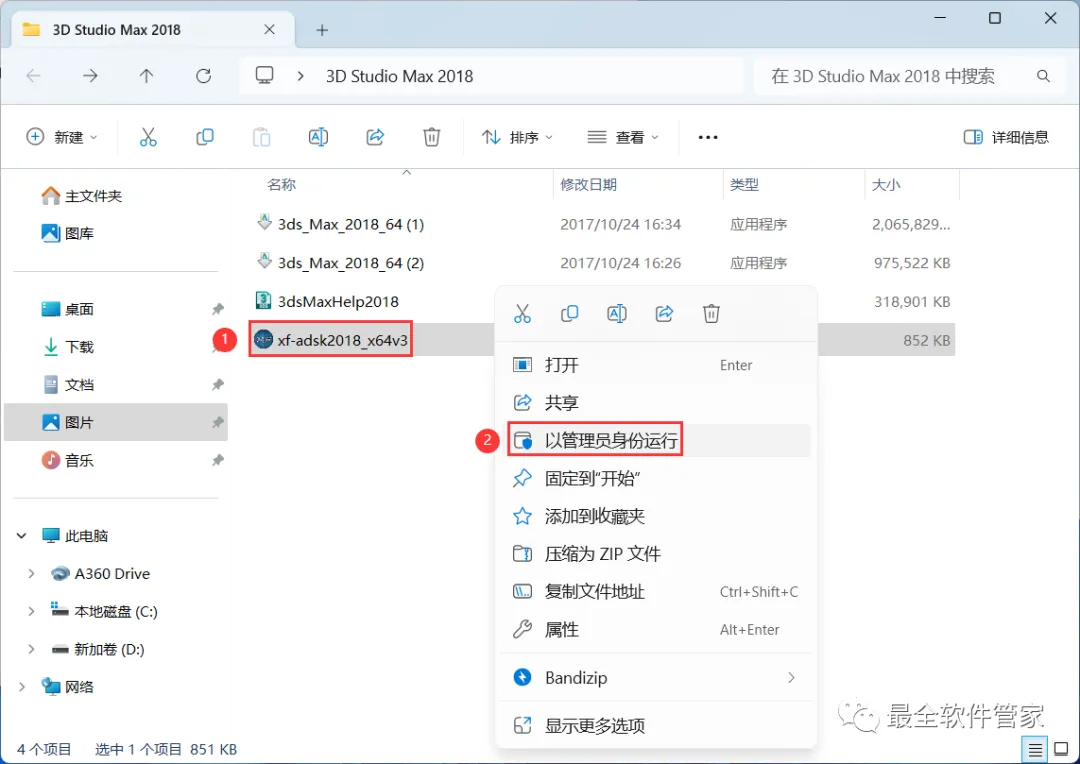Click Copy icon in the context menu
Viewport: 1080px width, 764px height.
click(x=570, y=314)
